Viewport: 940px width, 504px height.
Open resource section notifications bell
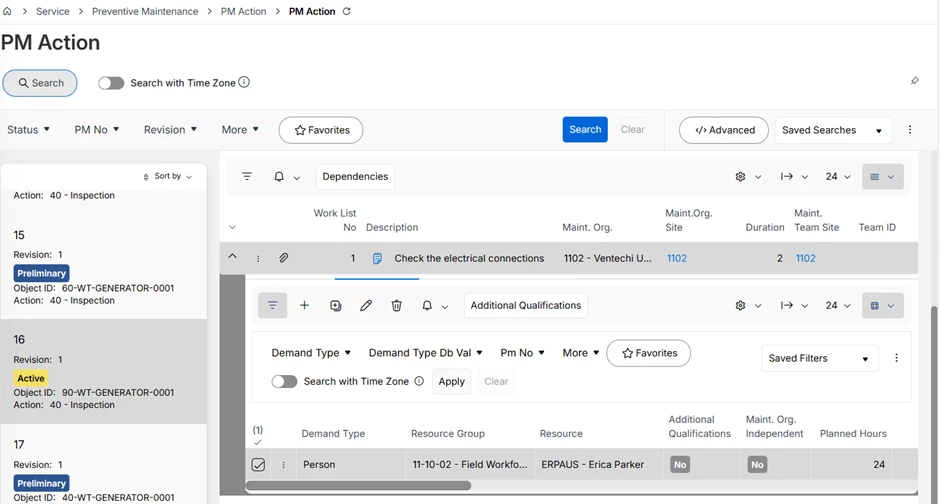(x=427, y=306)
